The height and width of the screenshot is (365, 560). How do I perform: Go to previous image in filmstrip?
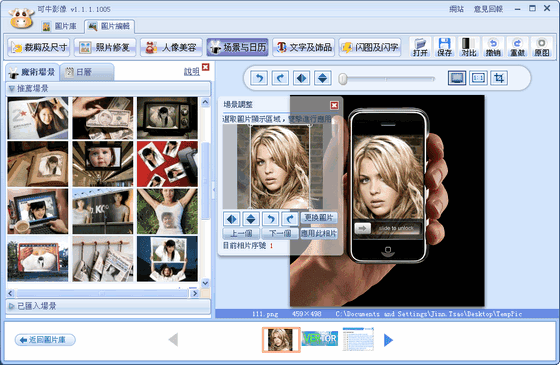(x=173, y=340)
